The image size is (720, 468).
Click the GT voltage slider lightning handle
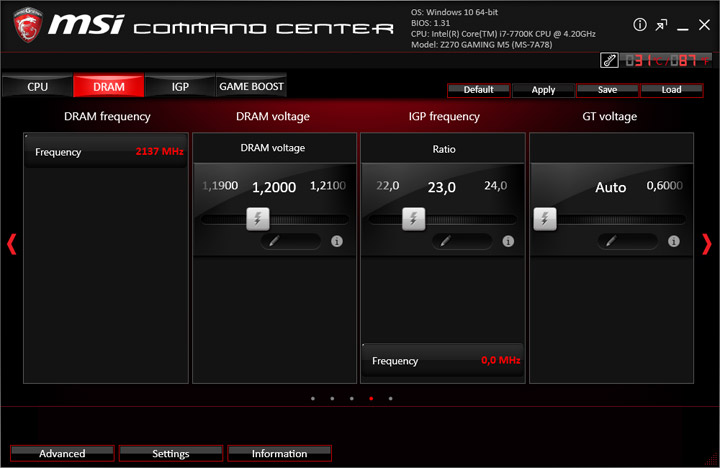pos(545,219)
